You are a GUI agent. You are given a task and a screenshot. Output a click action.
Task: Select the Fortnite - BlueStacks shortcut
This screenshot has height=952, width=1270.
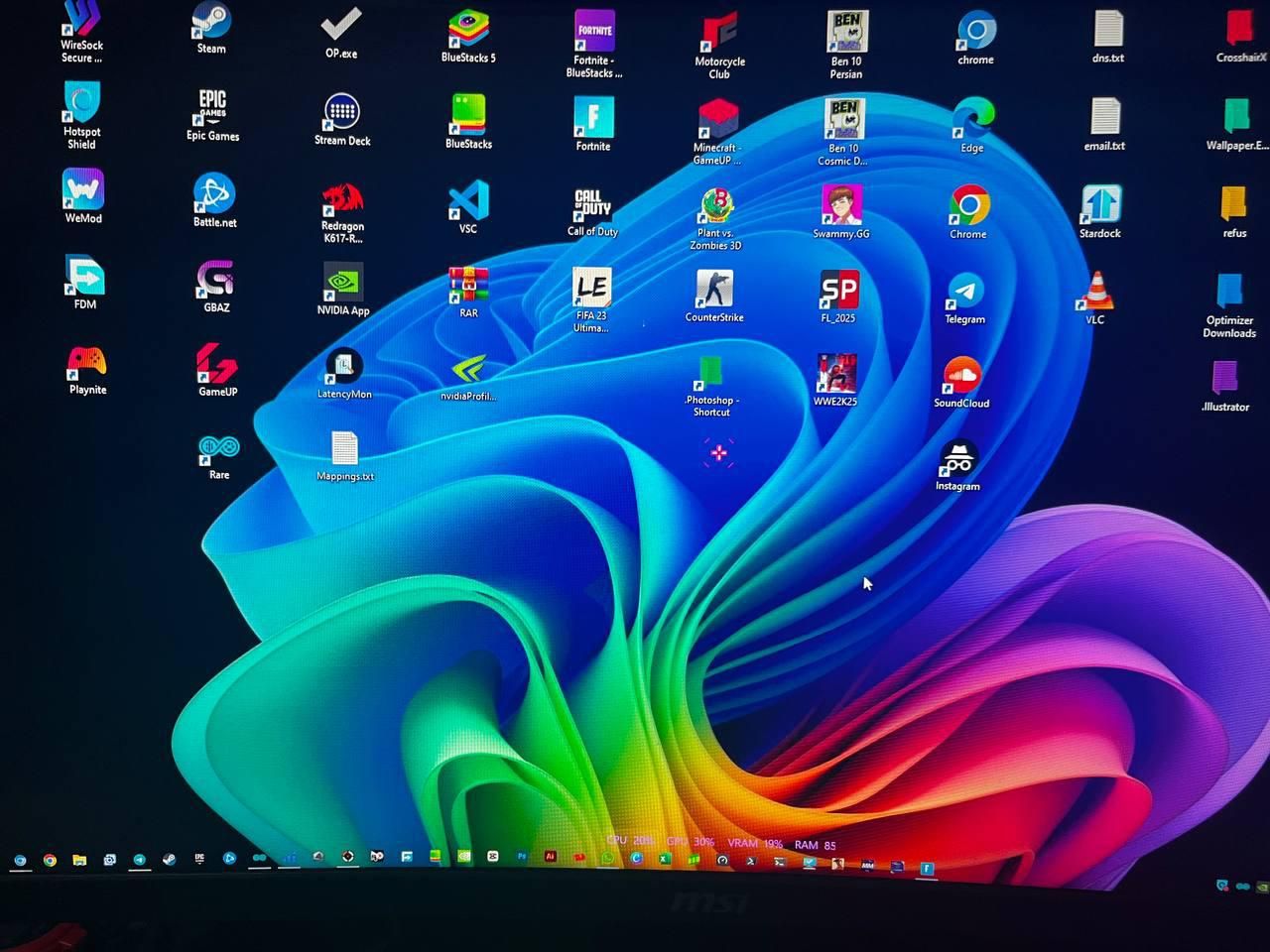pyautogui.click(x=594, y=44)
